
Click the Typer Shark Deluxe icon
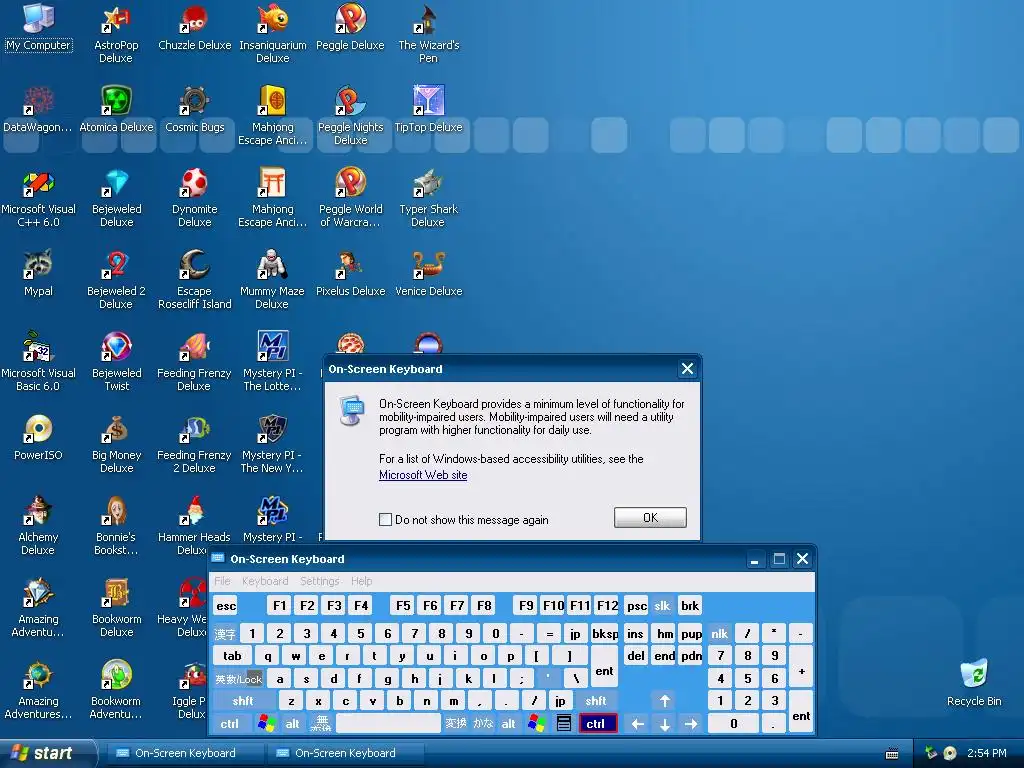(x=428, y=197)
